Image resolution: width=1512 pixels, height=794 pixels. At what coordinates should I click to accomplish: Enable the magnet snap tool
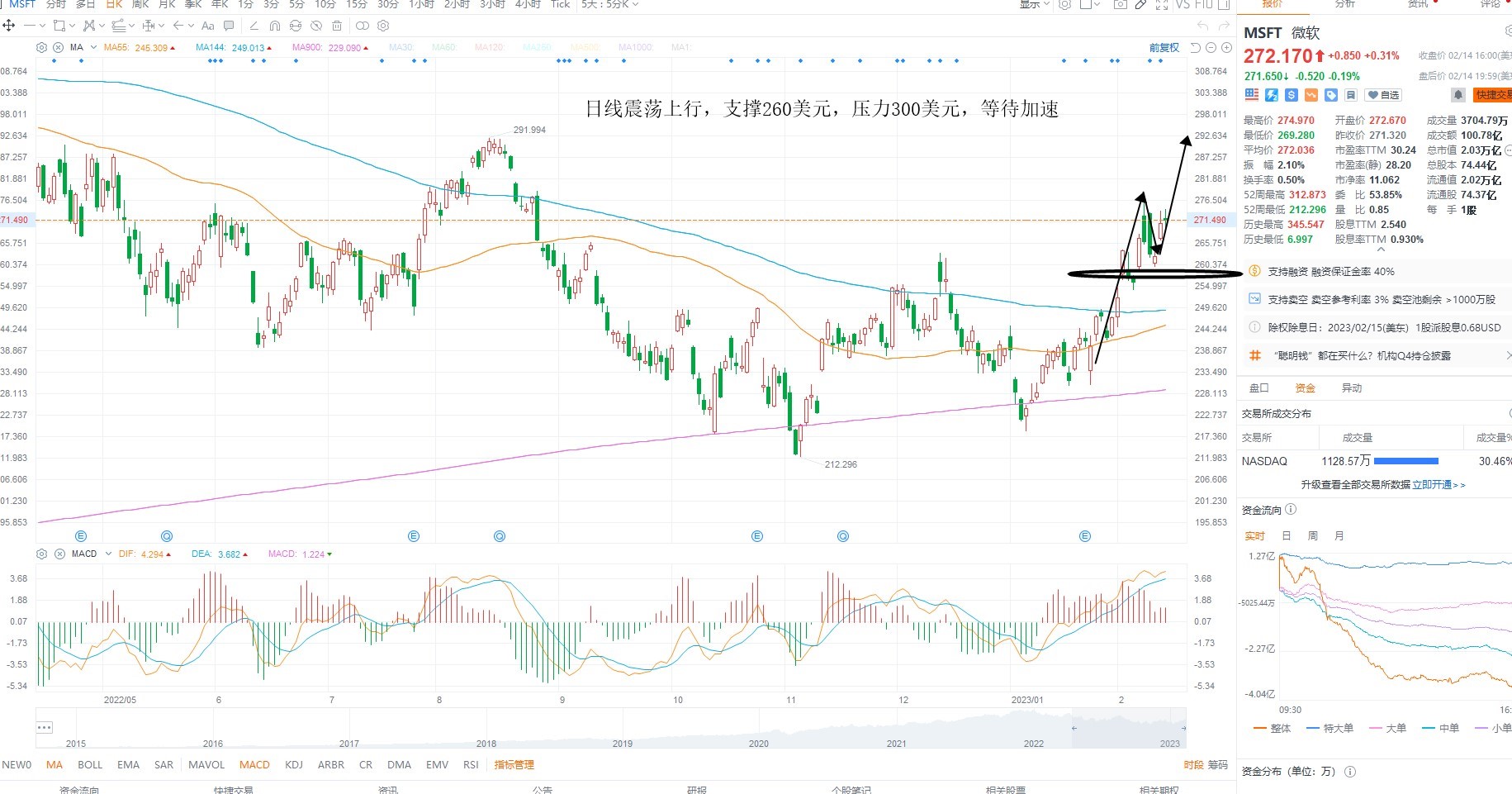point(275,26)
